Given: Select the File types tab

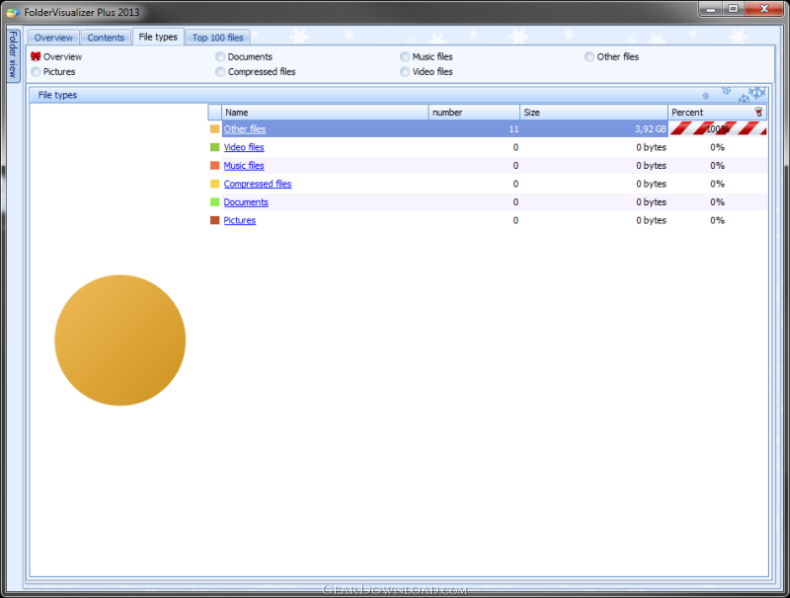Looking at the screenshot, I should point(158,37).
